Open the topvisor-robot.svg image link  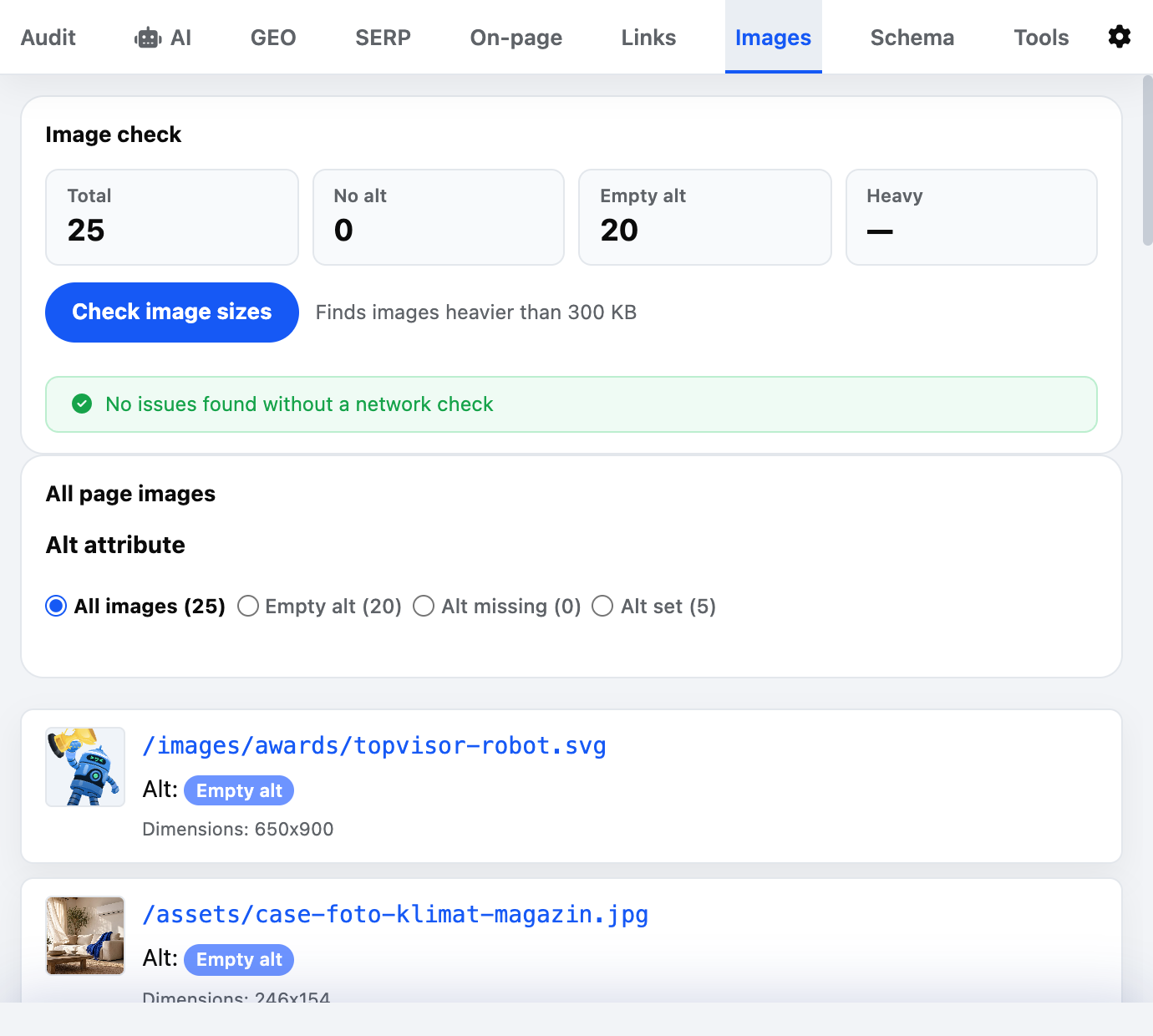tap(374, 745)
